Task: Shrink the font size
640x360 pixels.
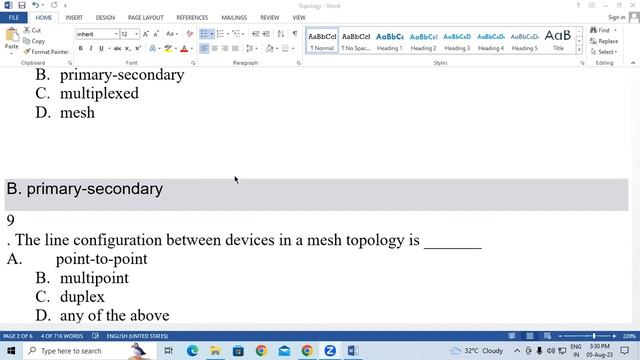Action: pos(156,34)
